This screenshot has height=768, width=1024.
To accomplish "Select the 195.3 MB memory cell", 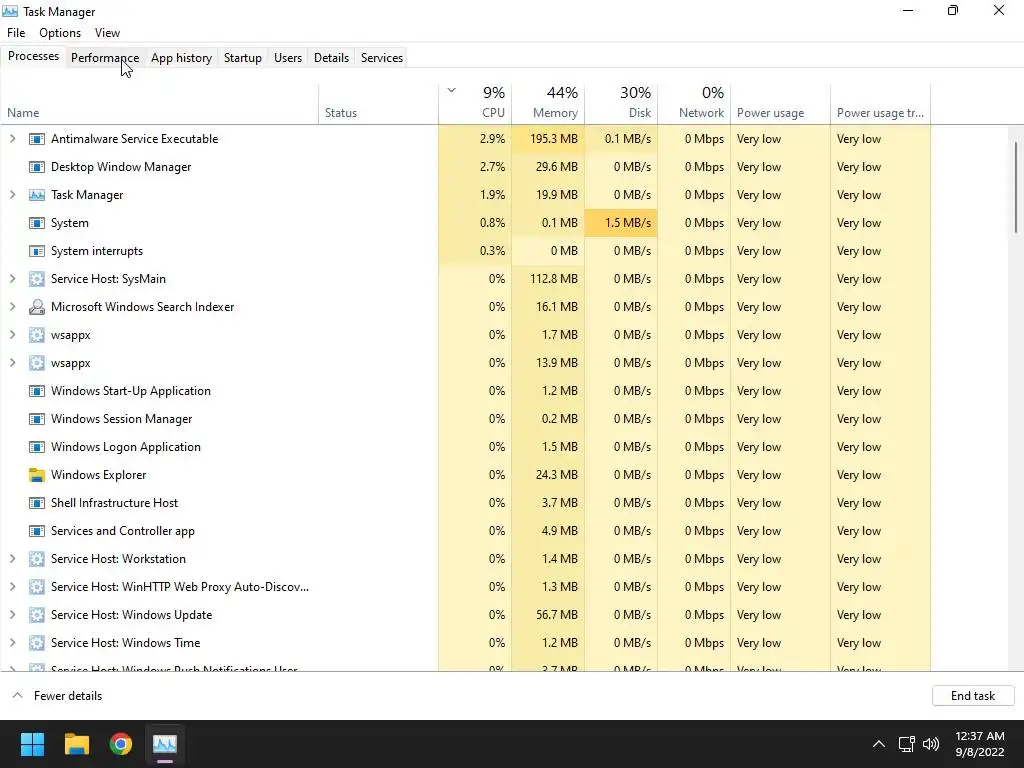I will [x=548, y=139].
